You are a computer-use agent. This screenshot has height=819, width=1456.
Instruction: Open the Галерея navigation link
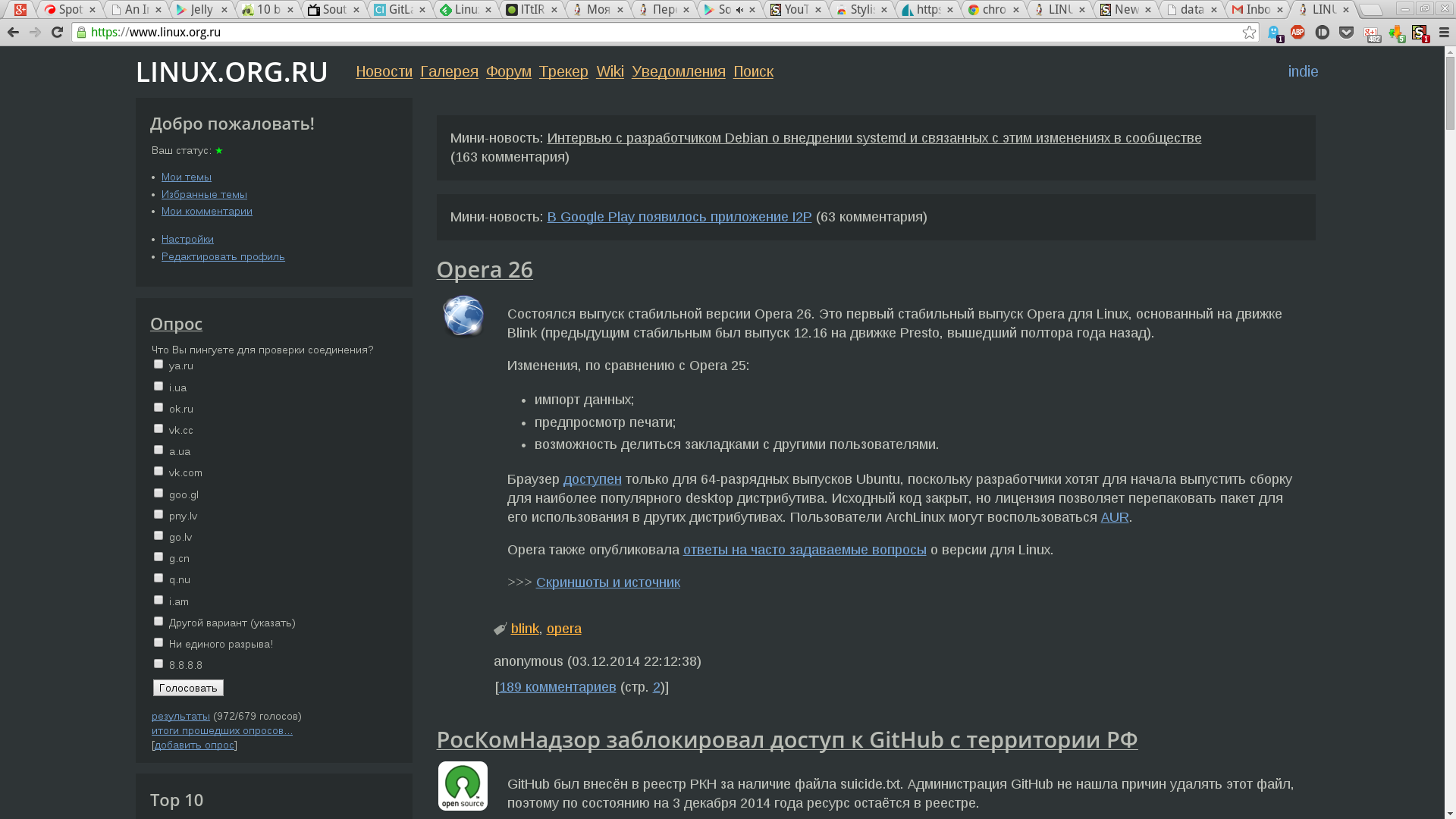(450, 71)
